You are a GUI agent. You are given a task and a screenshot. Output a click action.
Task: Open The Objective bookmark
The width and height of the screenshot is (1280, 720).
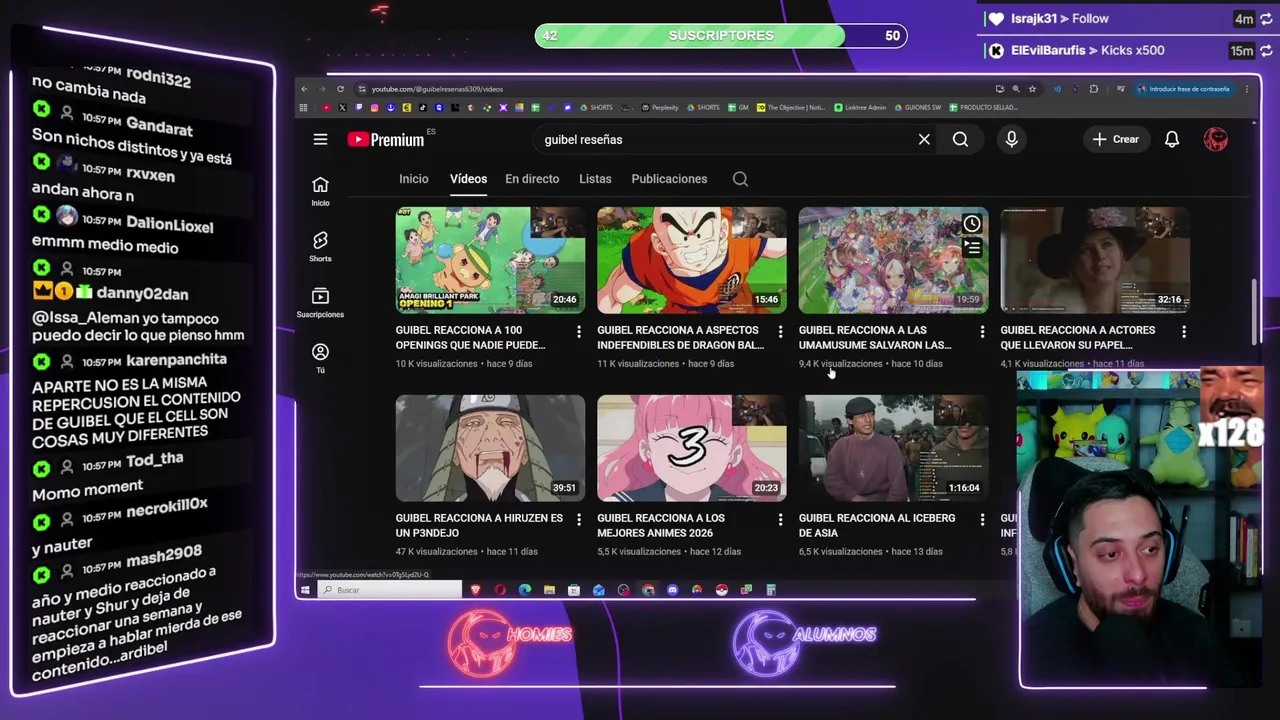(x=791, y=107)
